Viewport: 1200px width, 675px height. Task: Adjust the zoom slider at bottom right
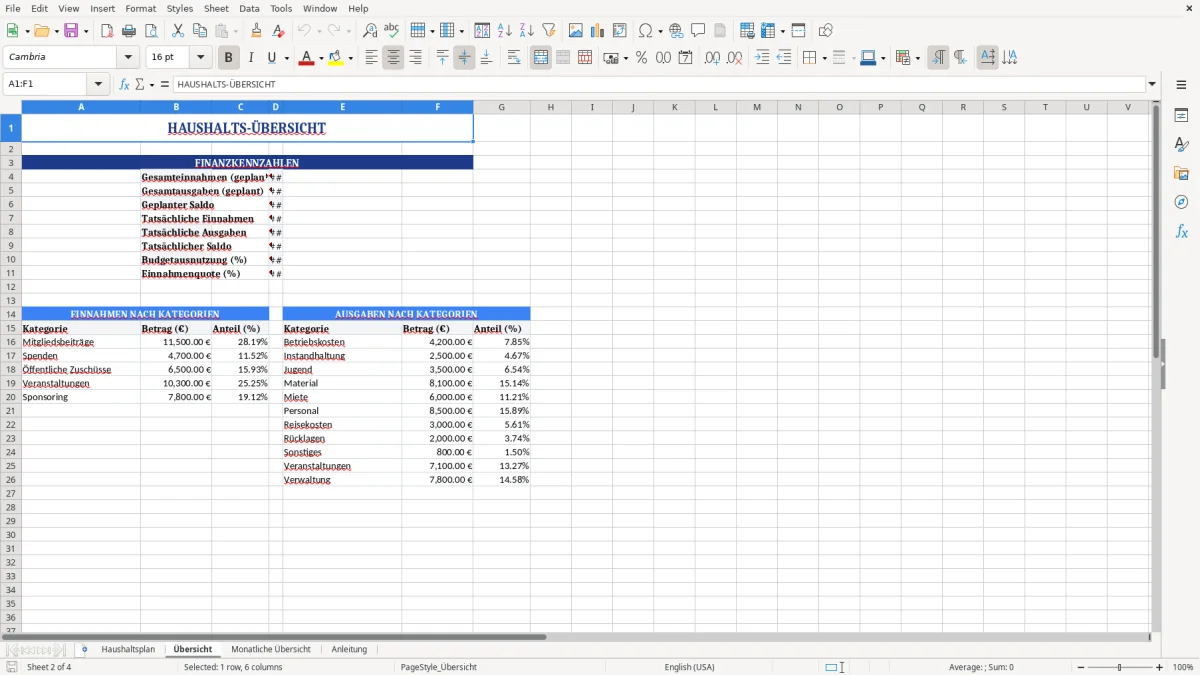click(1117, 667)
